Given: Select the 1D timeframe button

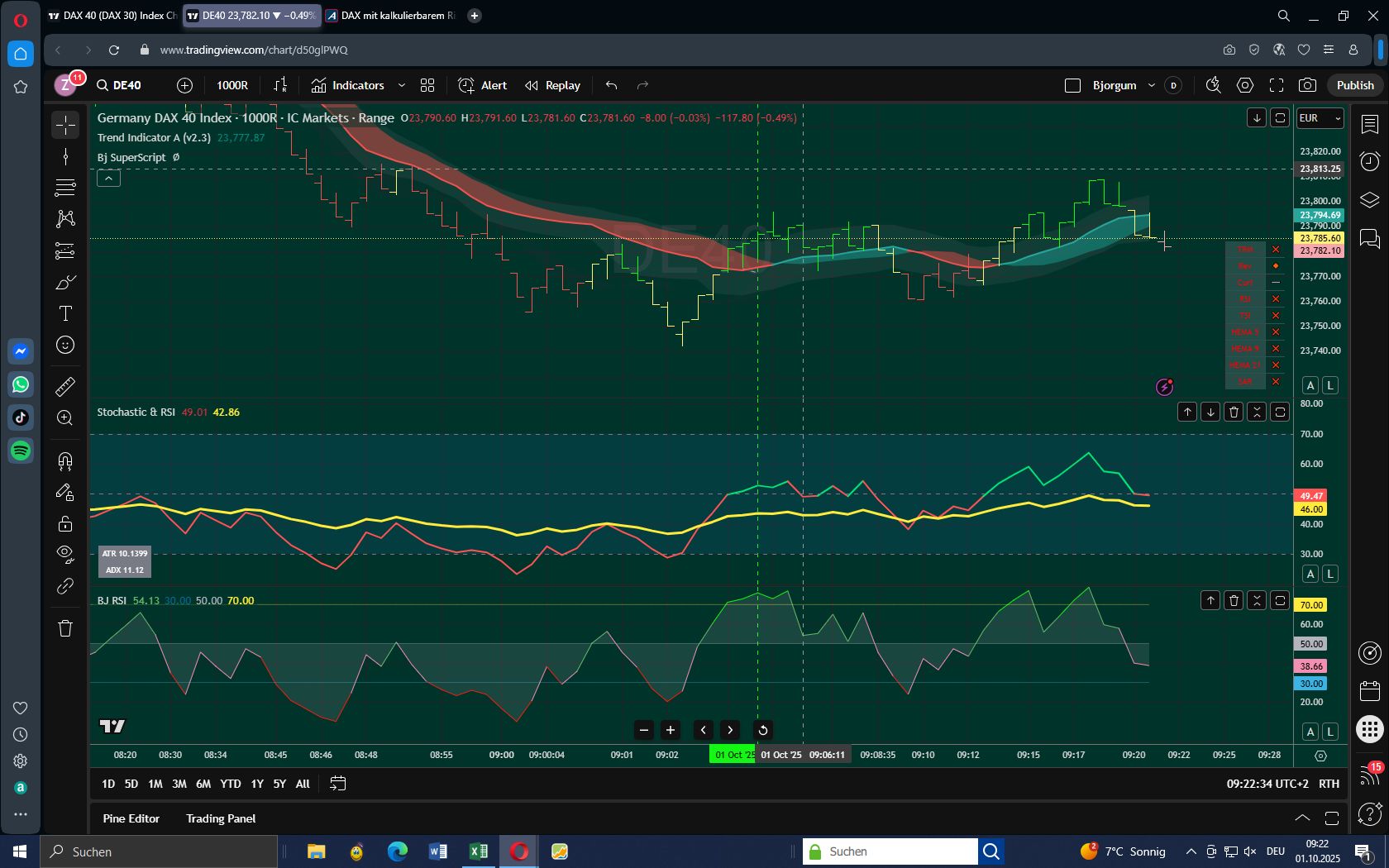Looking at the screenshot, I should 107,784.
